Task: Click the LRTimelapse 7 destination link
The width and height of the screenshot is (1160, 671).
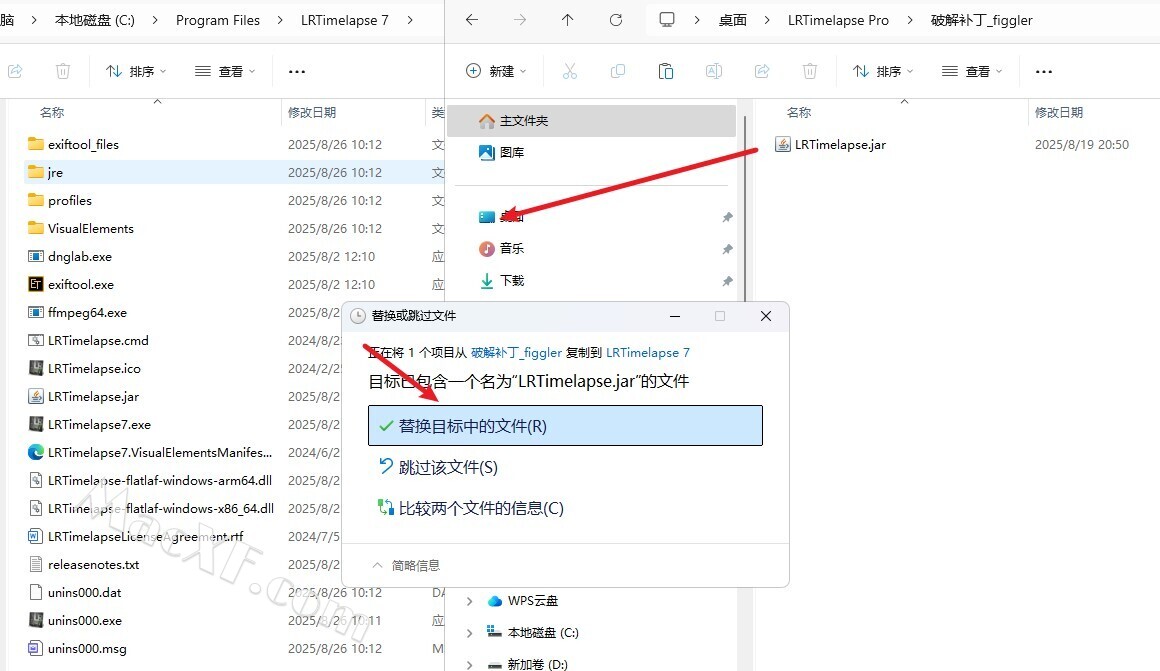Action: (x=647, y=352)
